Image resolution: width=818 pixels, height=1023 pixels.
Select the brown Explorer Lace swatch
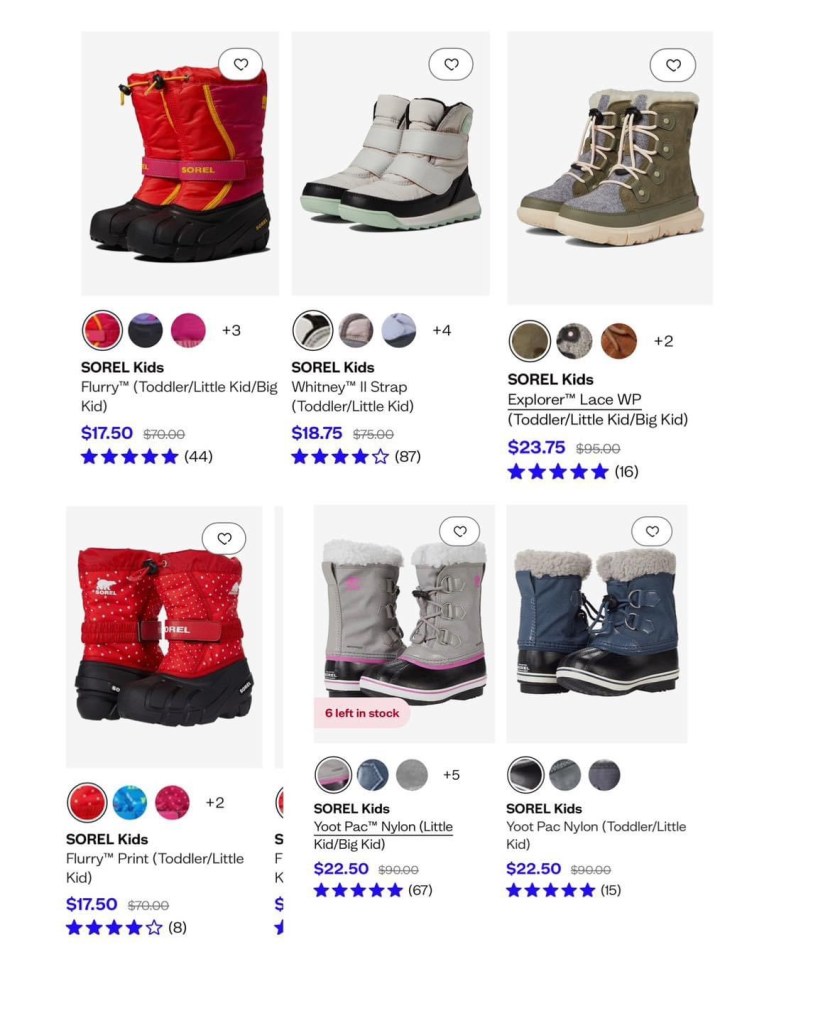tap(618, 341)
